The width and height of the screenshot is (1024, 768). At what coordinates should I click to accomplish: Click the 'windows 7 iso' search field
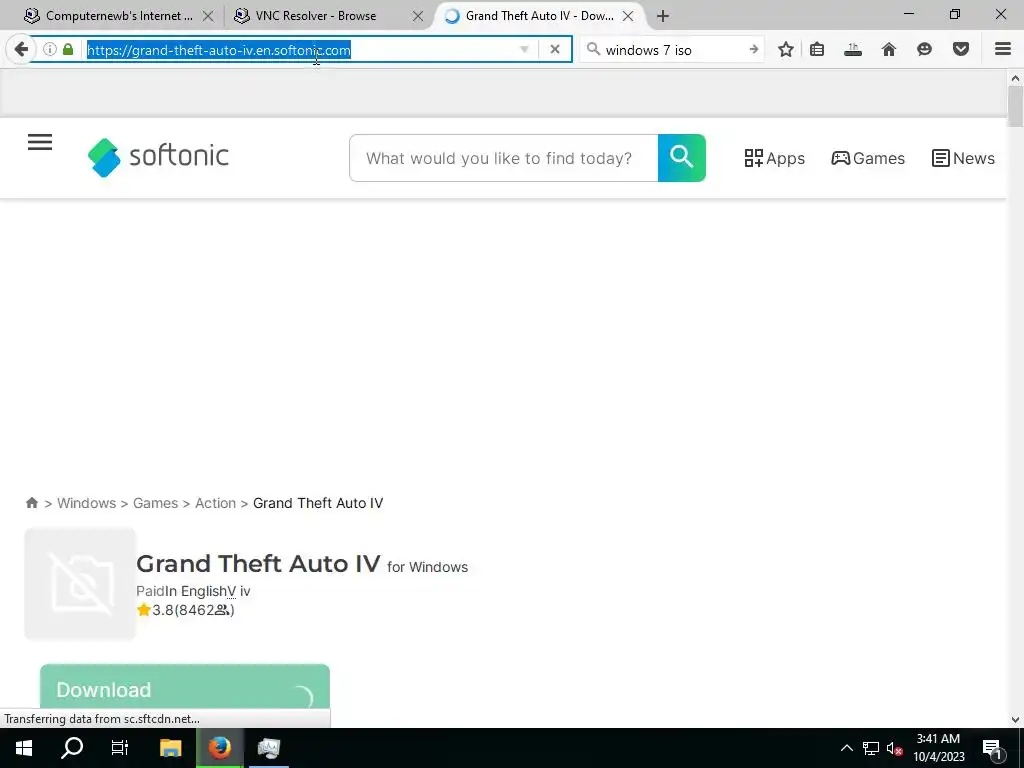(673, 50)
